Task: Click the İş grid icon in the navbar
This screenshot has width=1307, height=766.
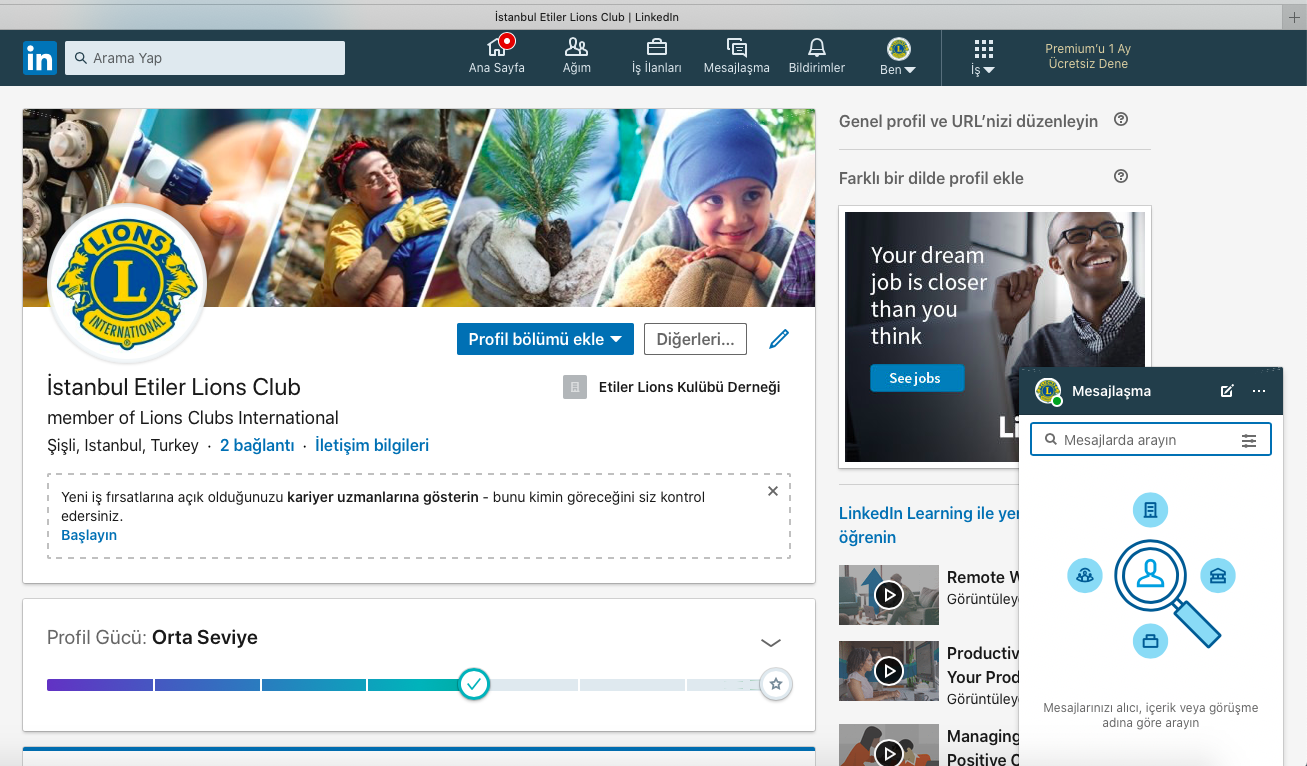Action: 983,48
